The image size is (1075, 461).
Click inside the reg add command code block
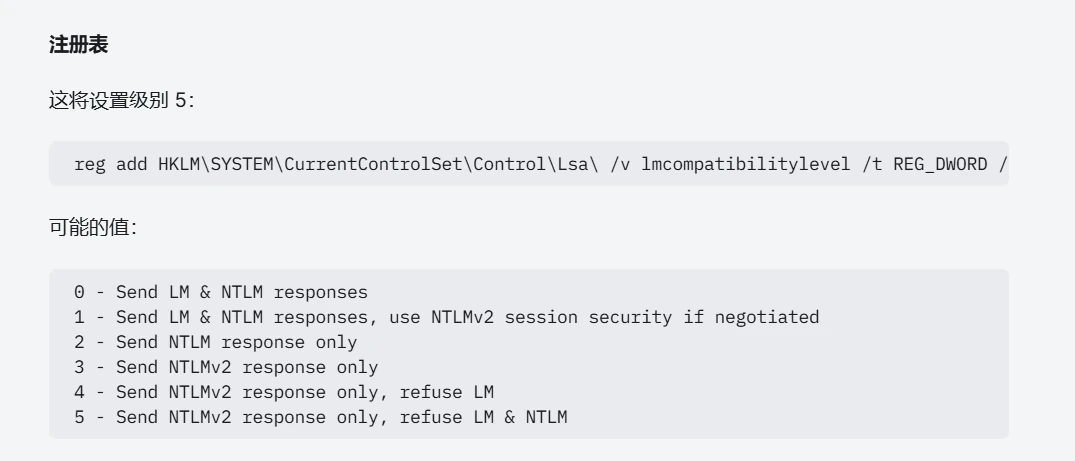[529, 164]
